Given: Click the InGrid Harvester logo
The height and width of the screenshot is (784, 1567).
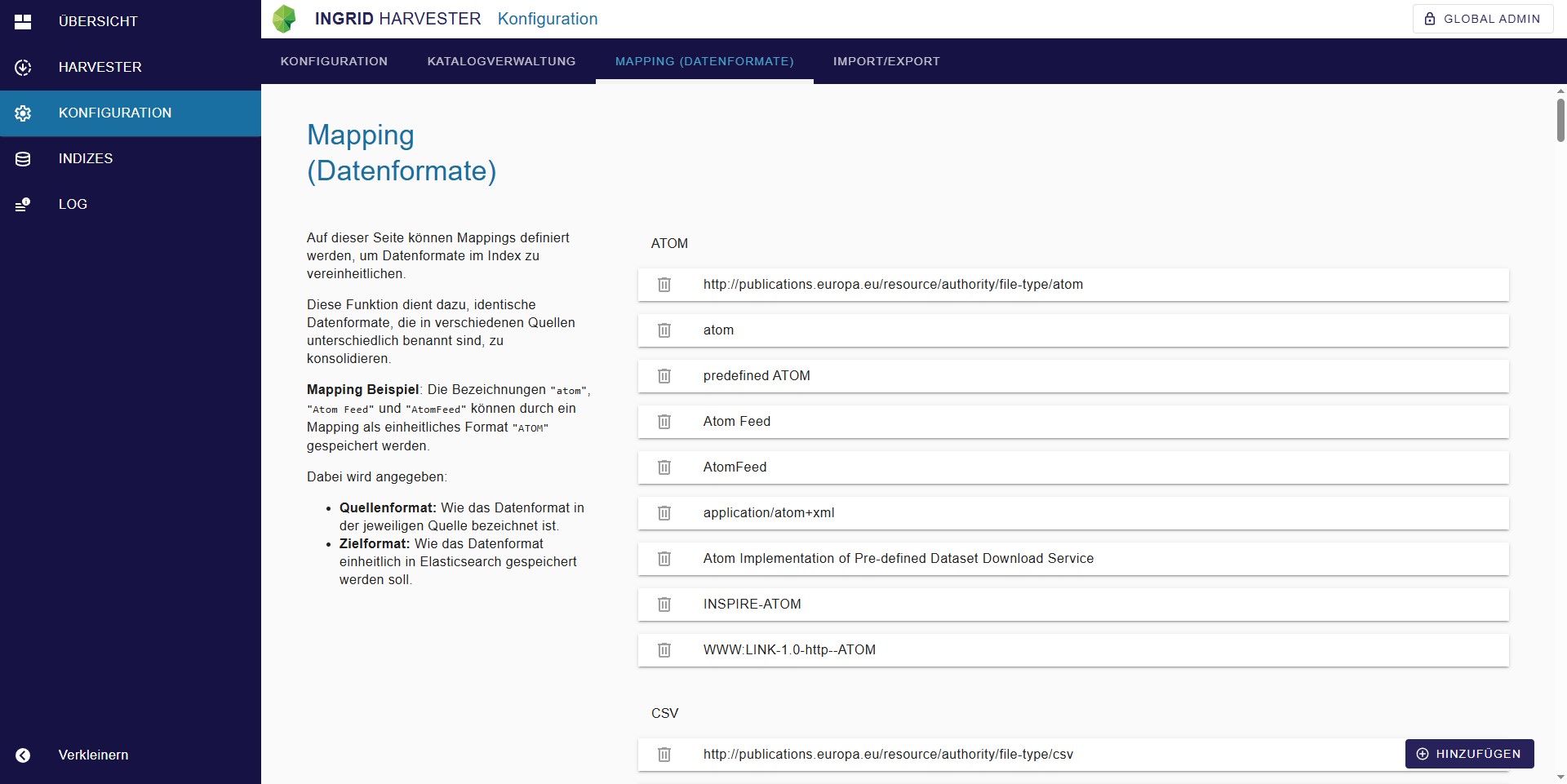Looking at the screenshot, I should pyautogui.click(x=285, y=19).
